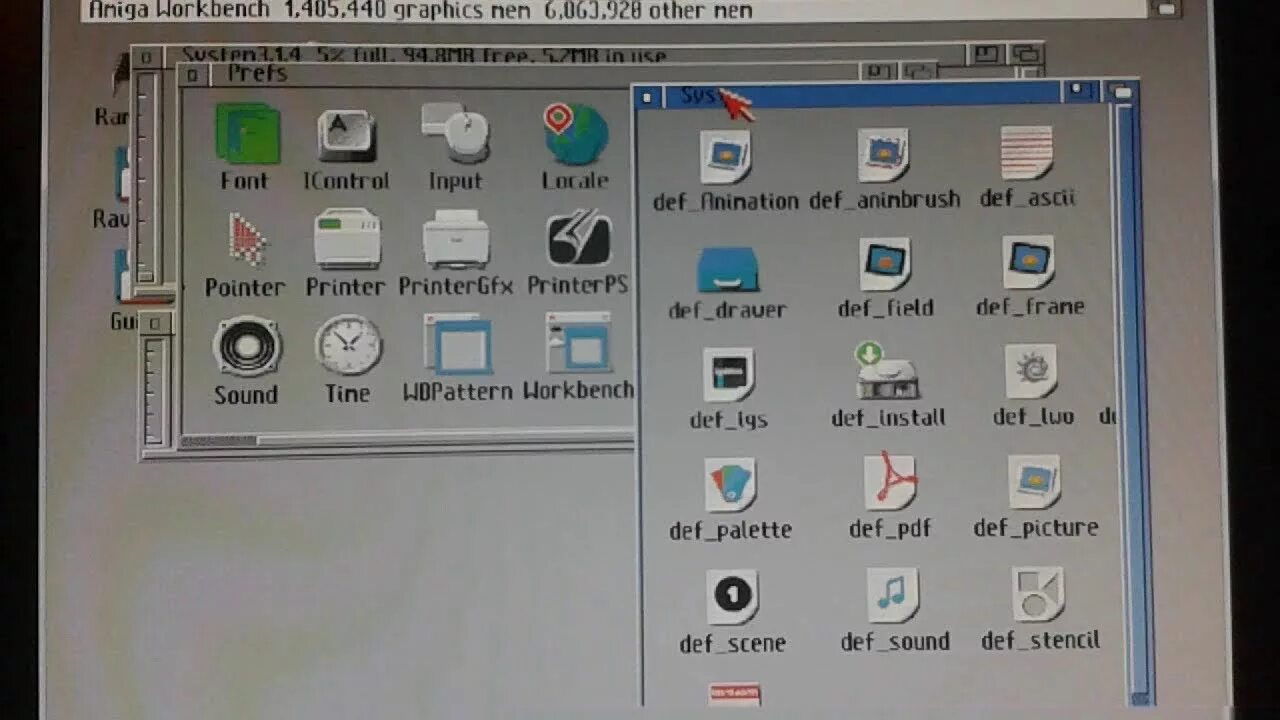Select the def_lgs icon
The height and width of the screenshot is (720, 1280).
[x=729, y=375]
